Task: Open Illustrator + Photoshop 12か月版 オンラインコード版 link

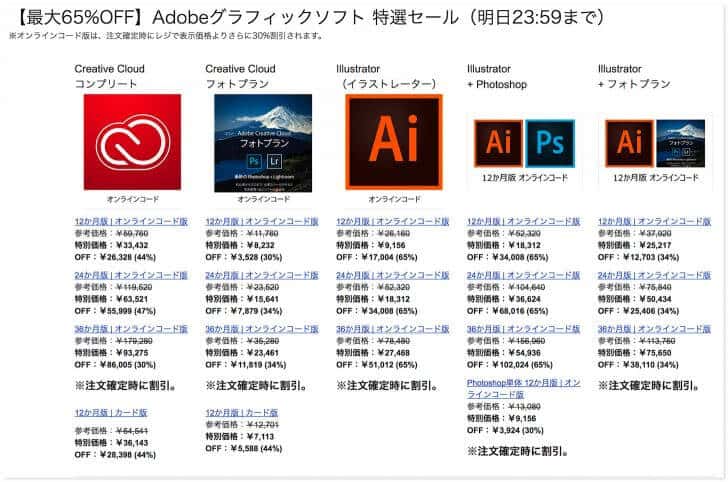Action: click(x=524, y=221)
